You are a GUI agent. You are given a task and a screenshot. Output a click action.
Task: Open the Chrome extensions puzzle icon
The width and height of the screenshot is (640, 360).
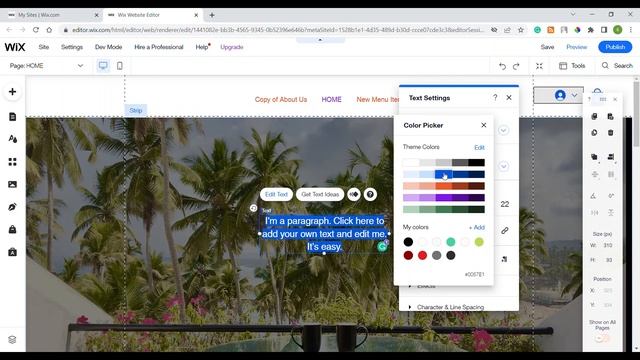click(591, 30)
